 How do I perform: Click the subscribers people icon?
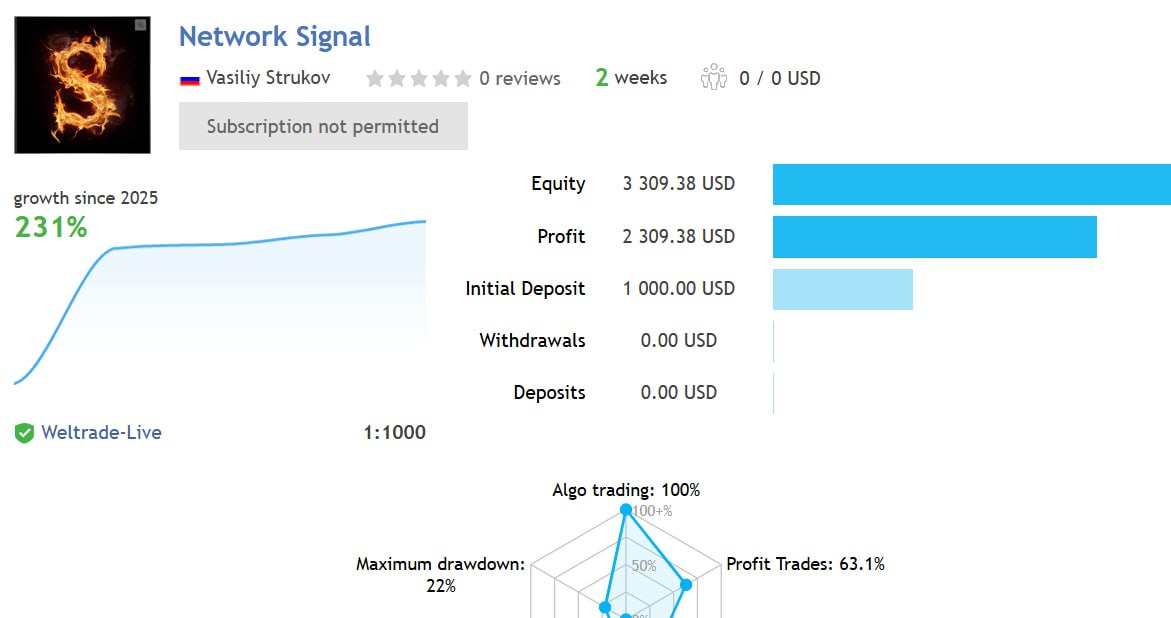pyautogui.click(x=714, y=77)
